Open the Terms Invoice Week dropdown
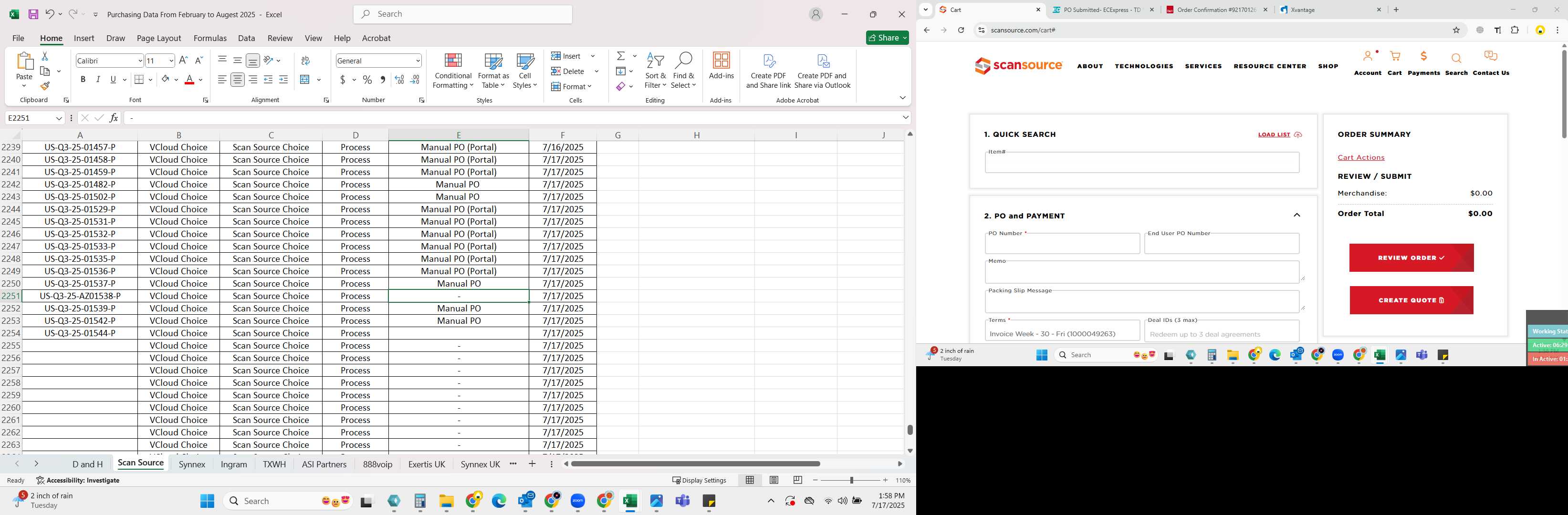This screenshot has height=515, width=1568. click(1062, 331)
